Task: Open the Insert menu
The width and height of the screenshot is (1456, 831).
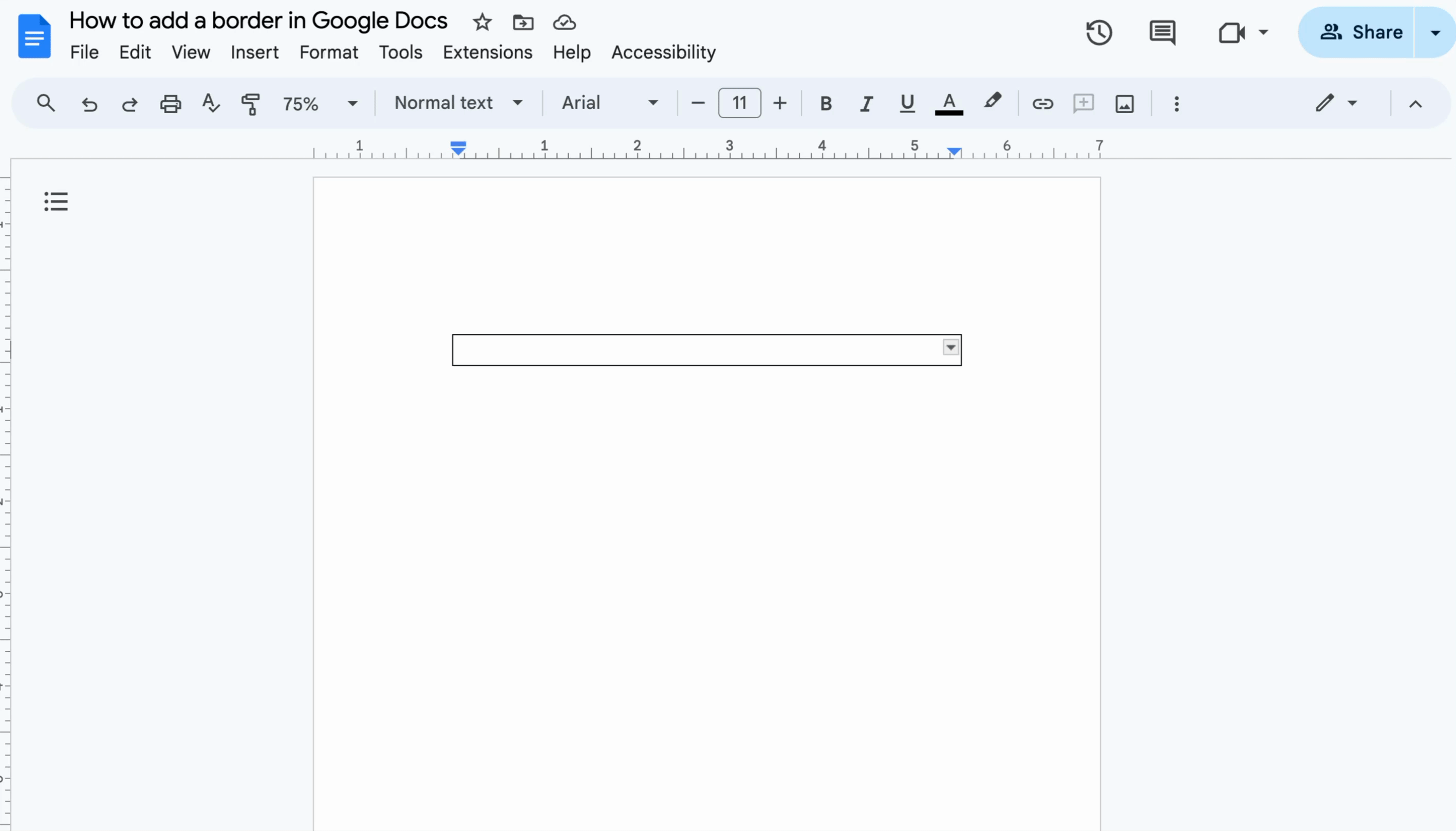Action: point(254,52)
